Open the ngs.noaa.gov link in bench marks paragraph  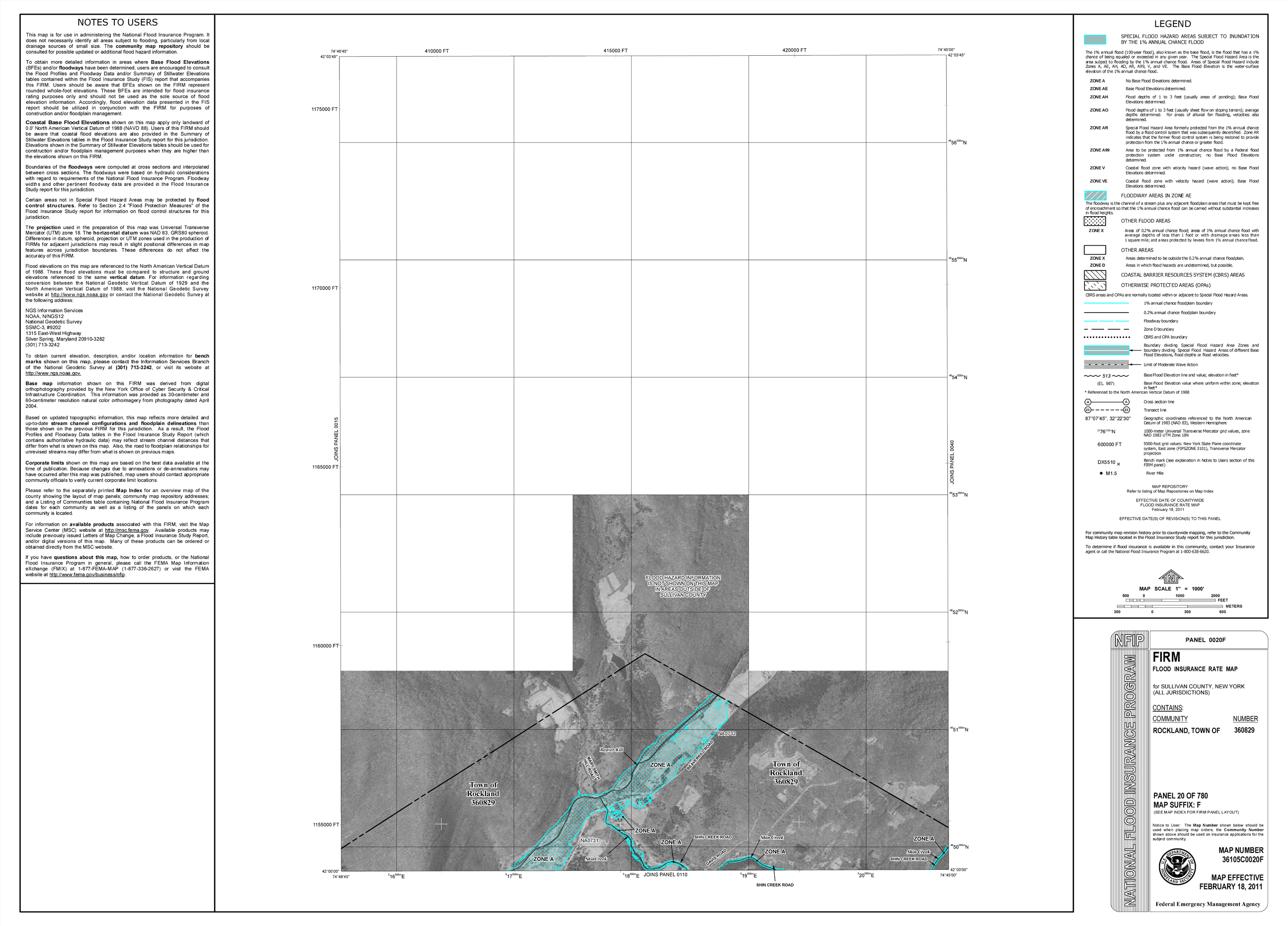[x=53, y=374]
